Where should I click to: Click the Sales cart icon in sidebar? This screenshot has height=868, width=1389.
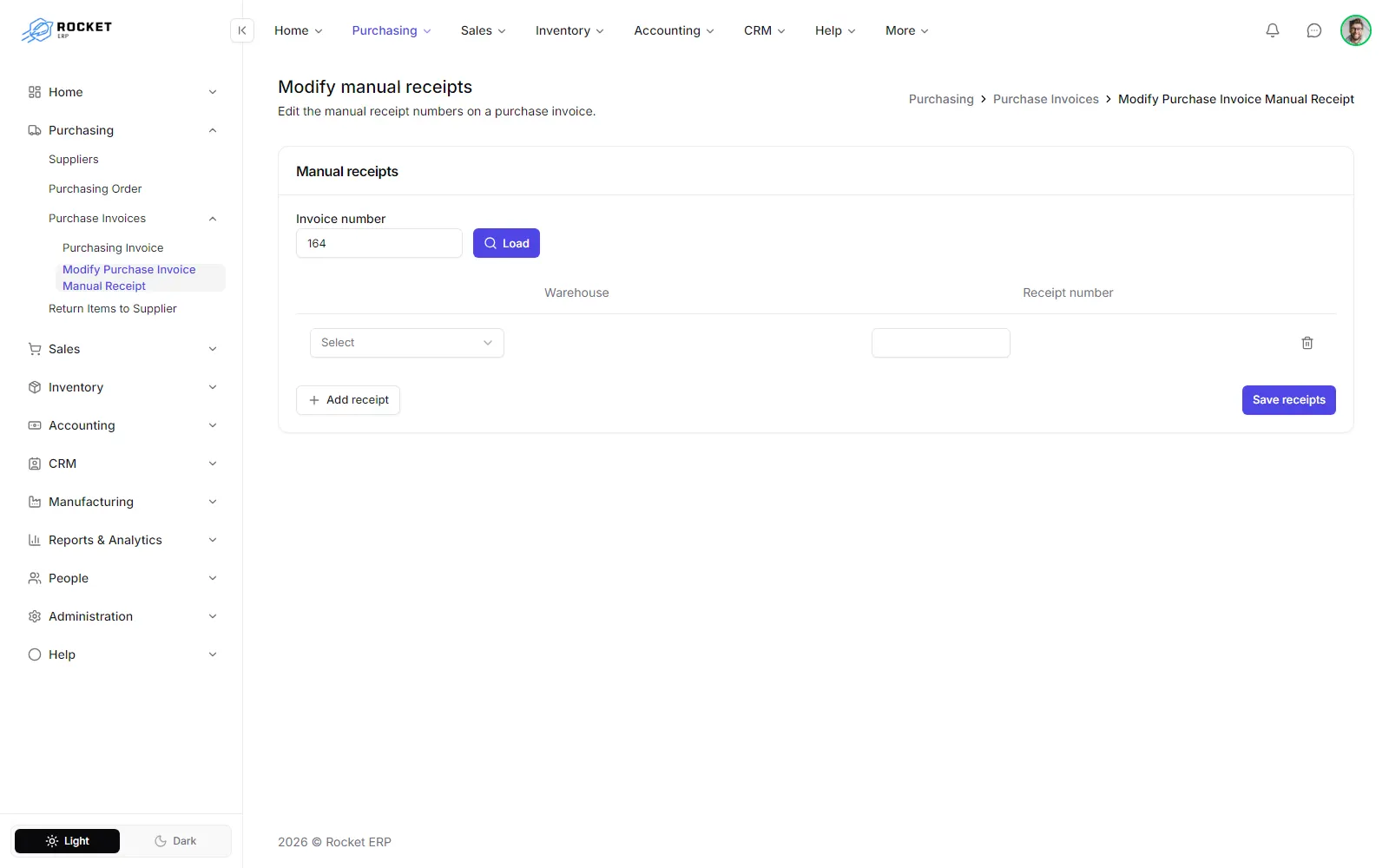pos(35,349)
